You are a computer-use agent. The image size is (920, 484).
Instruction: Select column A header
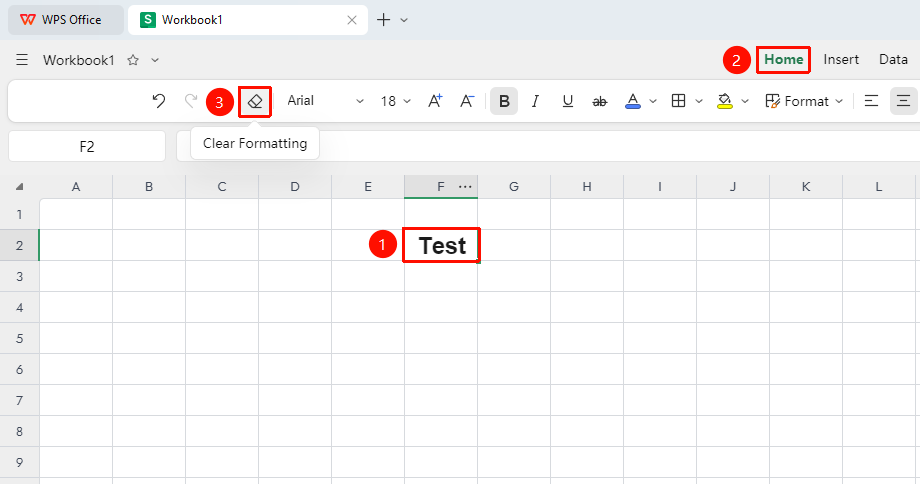click(x=76, y=187)
